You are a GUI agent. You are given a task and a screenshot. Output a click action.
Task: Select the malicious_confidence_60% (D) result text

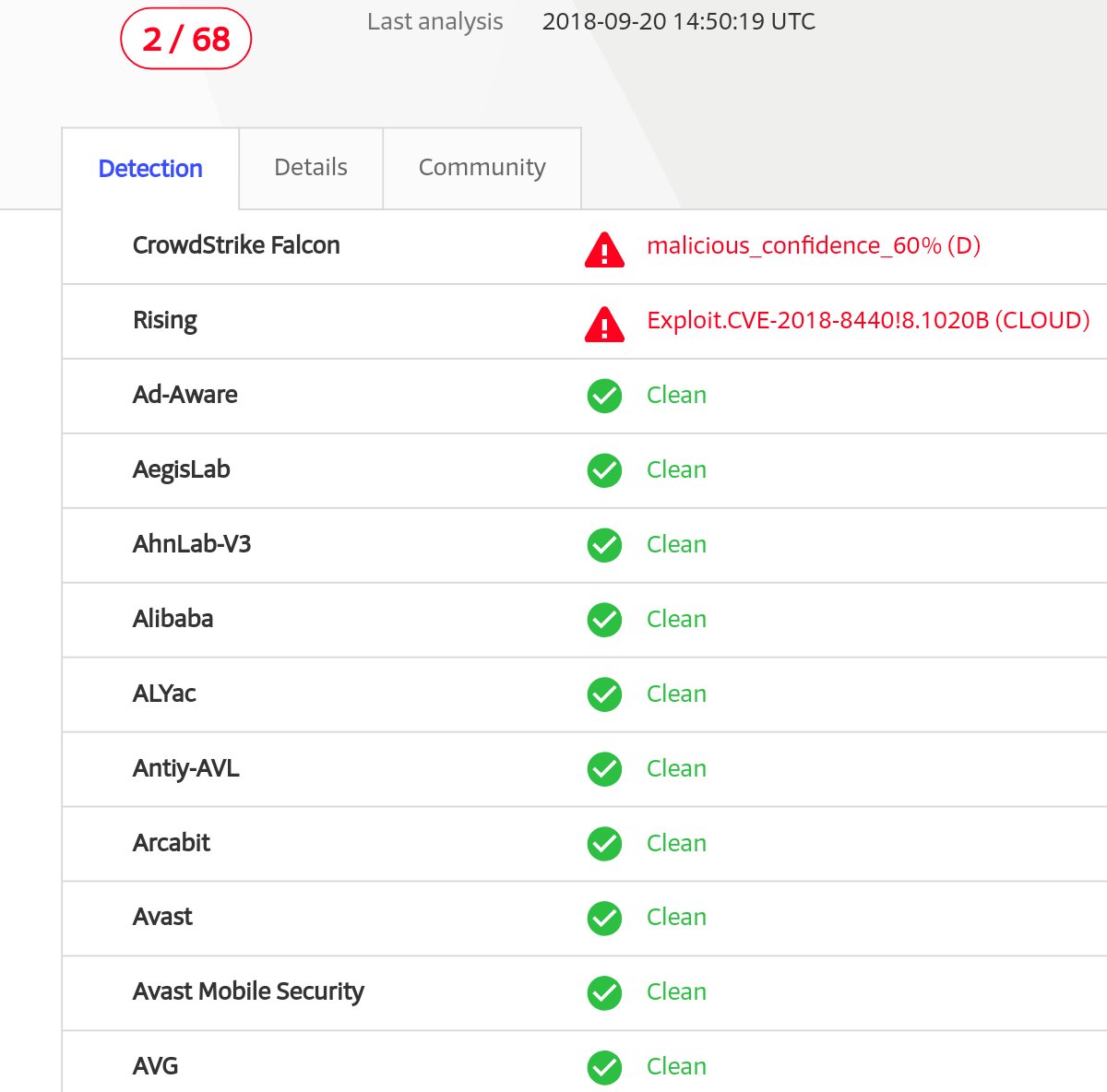point(814,245)
